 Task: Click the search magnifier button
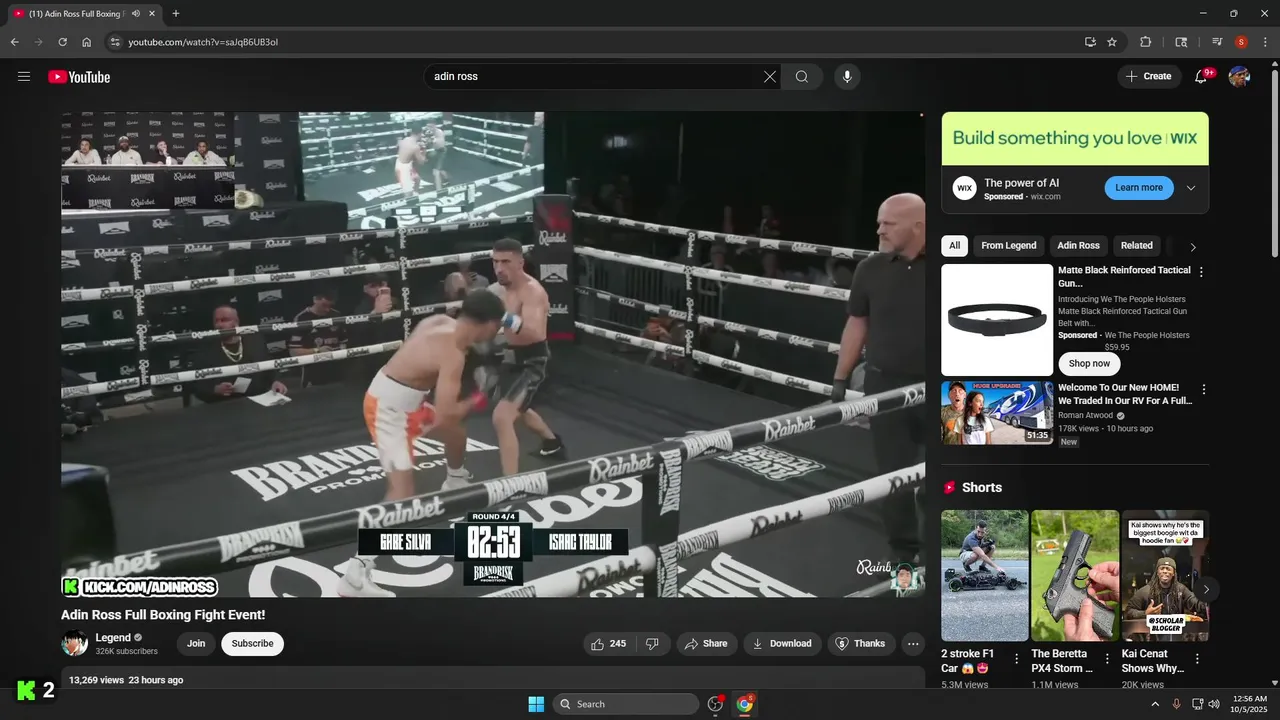[802, 77]
